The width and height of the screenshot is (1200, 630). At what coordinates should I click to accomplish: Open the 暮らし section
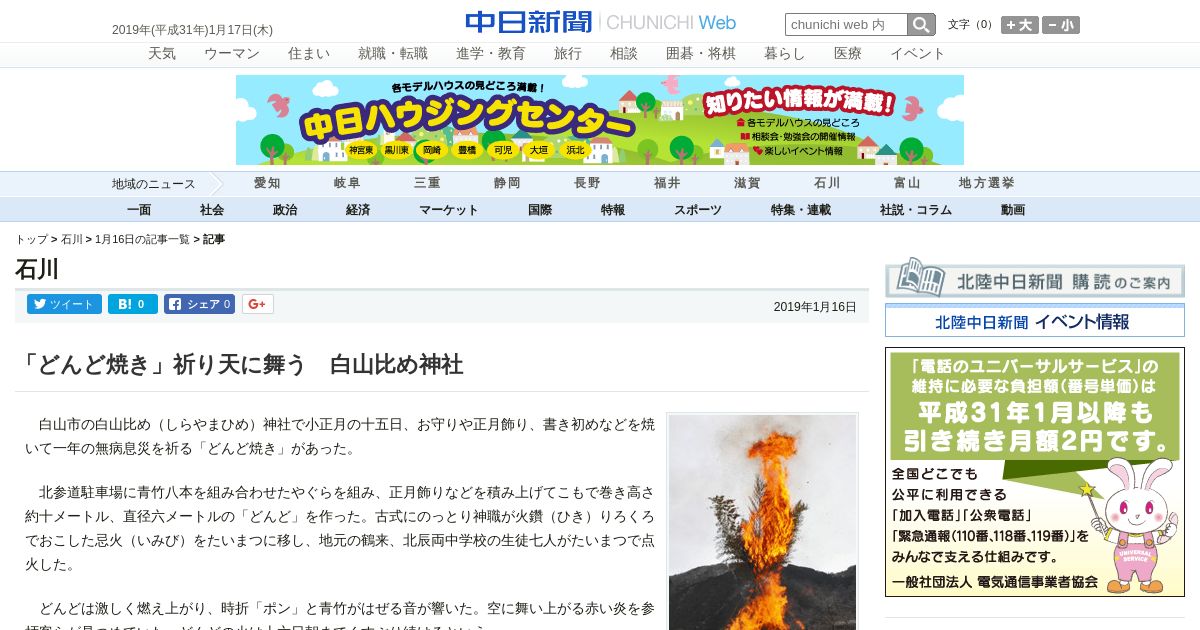pyautogui.click(x=785, y=54)
